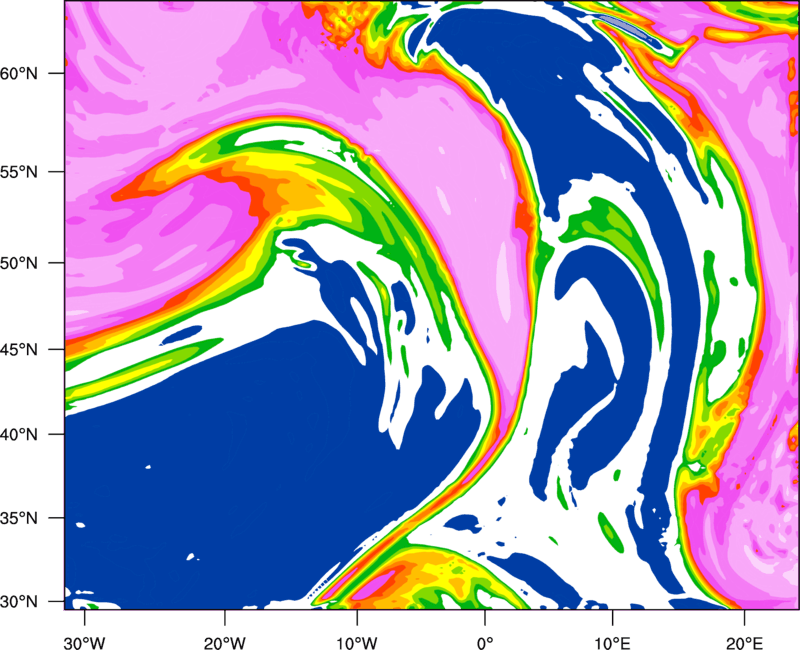800x650 pixels.
Task: Click the 40°N latitude label
Action: 19,435
